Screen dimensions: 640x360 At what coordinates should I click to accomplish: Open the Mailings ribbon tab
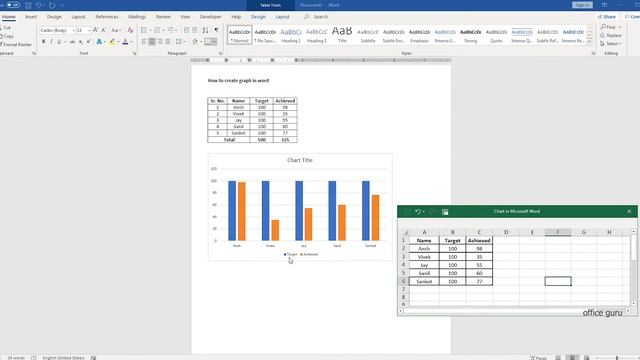tap(137, 17)
